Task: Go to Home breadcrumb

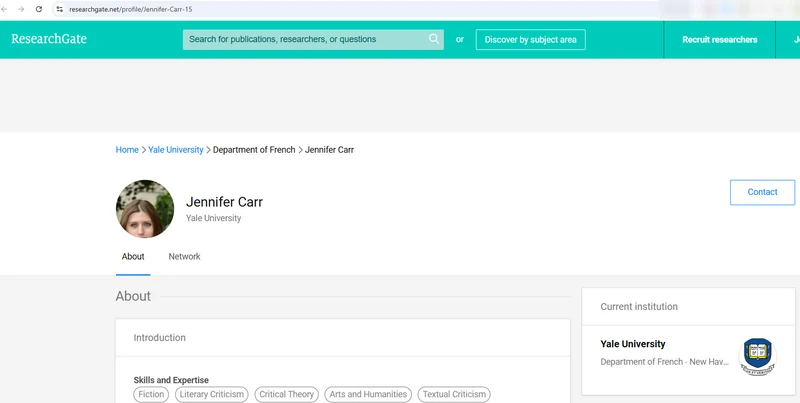Action: 127,149
